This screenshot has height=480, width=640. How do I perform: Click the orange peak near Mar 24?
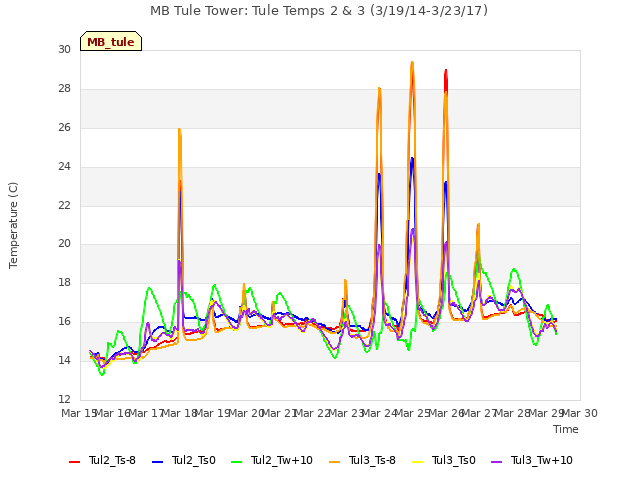(379, 90)
